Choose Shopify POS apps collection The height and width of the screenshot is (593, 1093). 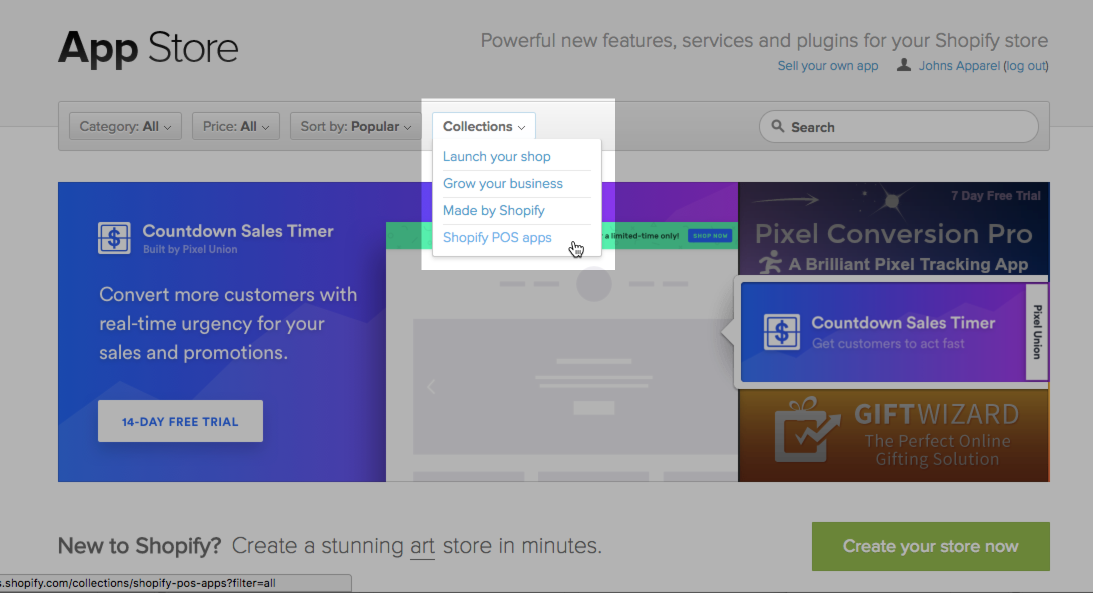click(497, 238)
